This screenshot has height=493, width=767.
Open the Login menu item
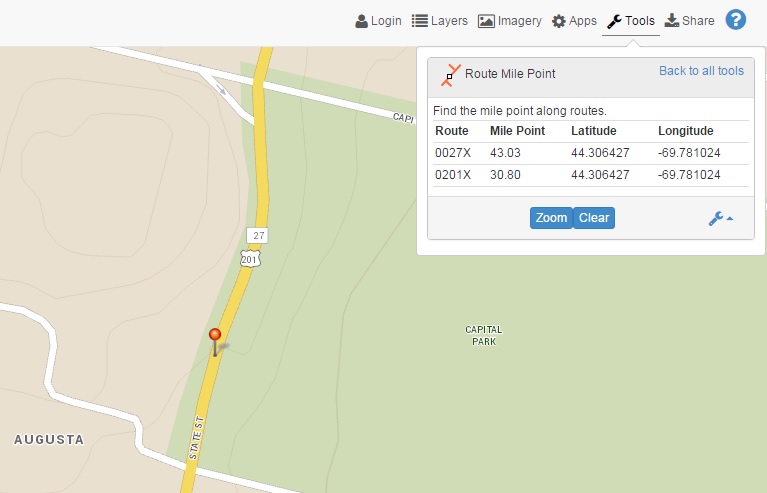(378, 21)
